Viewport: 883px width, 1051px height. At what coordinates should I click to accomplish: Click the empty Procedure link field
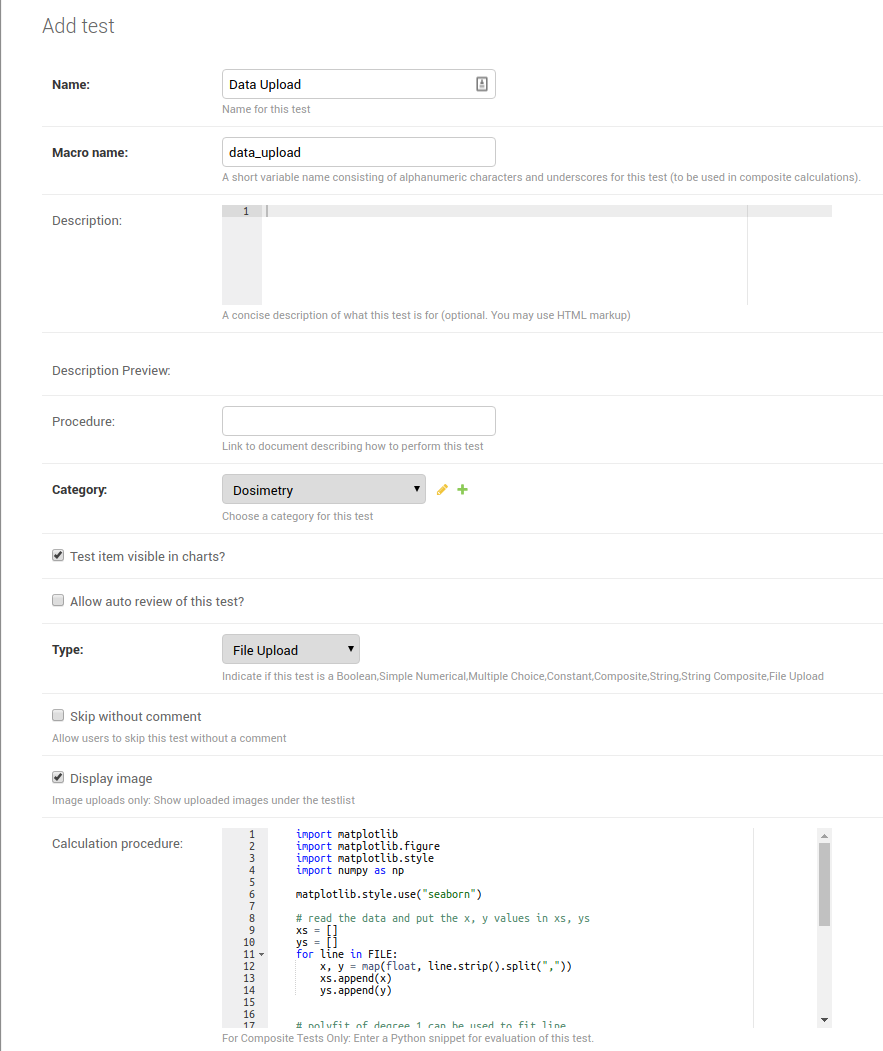(x=359, y=421)
